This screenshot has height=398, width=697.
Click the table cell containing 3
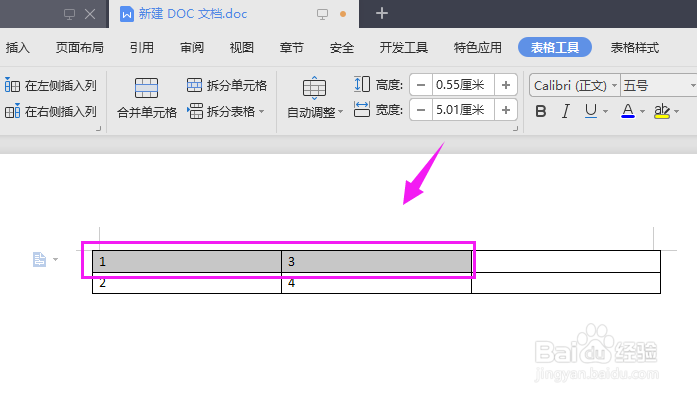[376, 261]
